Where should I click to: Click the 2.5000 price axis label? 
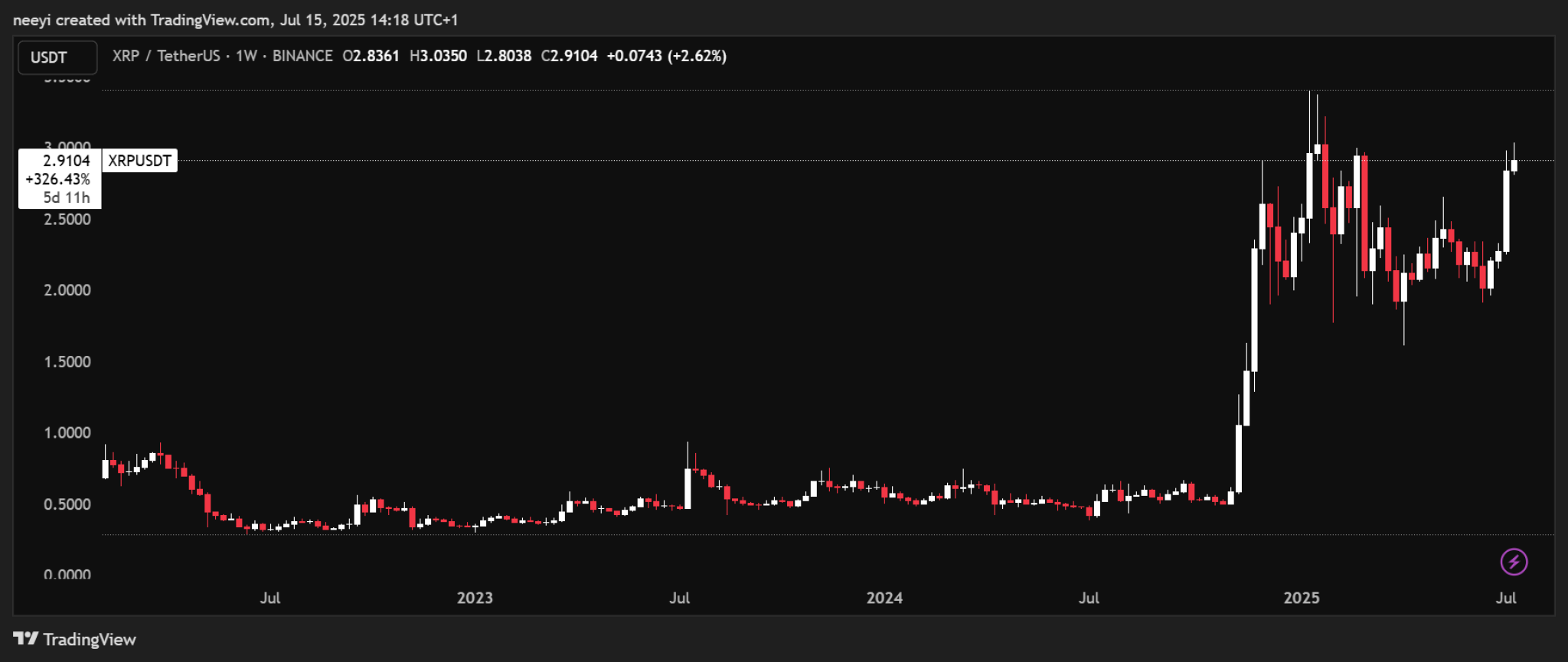point(67,220)
